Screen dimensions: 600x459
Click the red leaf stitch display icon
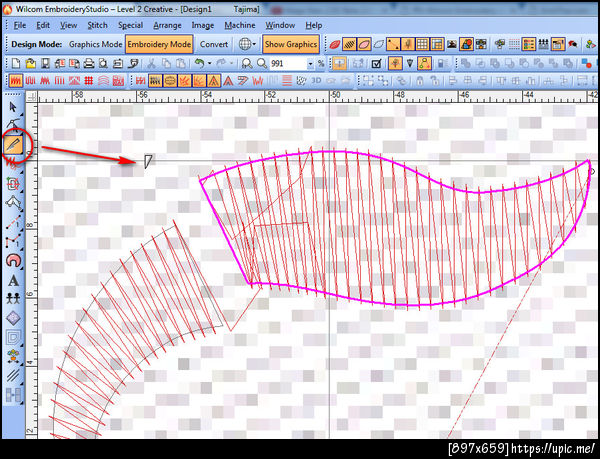(x=334, y=44)
